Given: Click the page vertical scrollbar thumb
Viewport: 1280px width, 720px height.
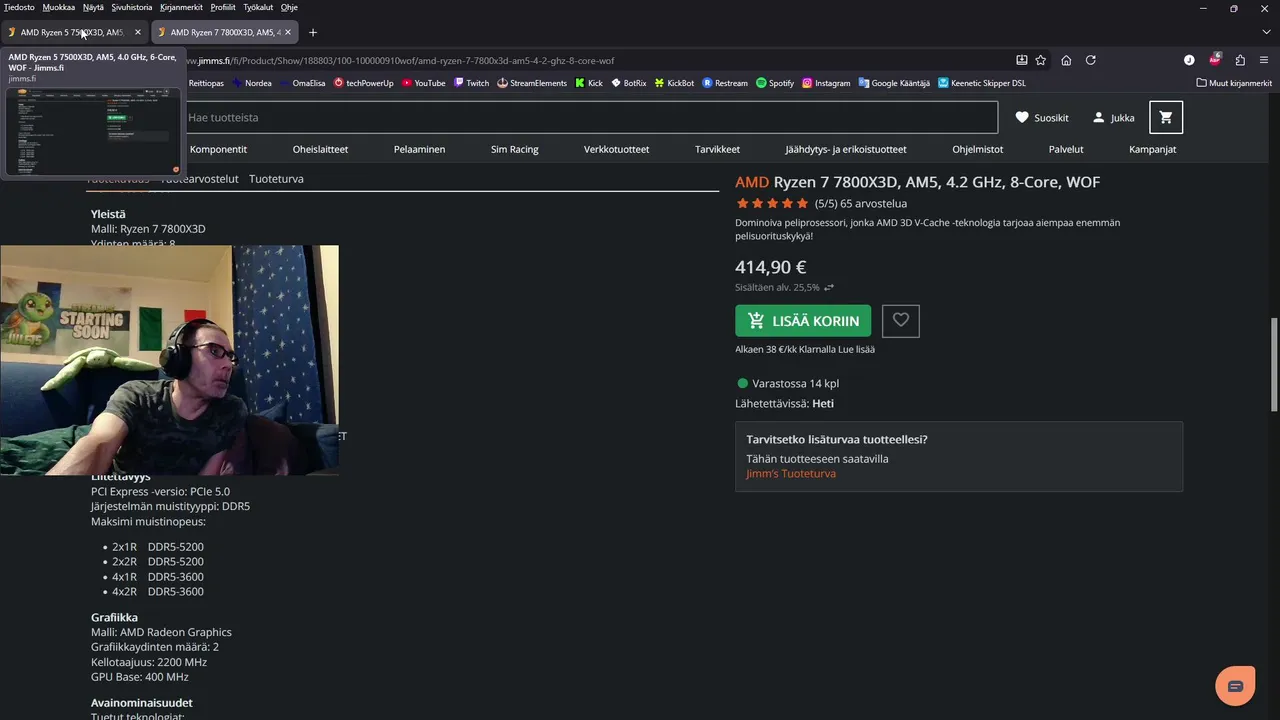Looking at the screenshot, I should tap(1274, 365).
